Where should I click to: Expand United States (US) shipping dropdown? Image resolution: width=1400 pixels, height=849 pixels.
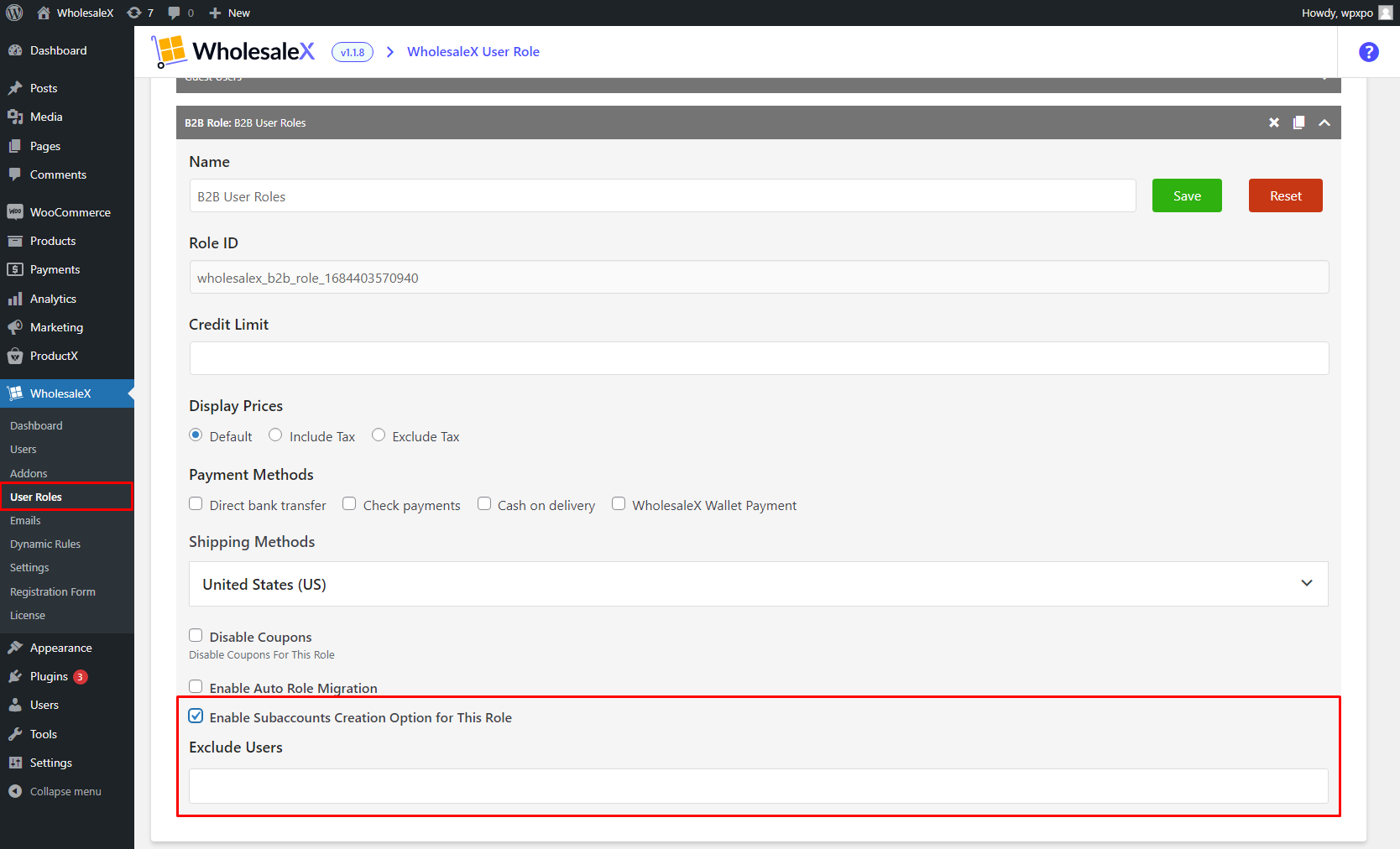[x=759, y=584]
